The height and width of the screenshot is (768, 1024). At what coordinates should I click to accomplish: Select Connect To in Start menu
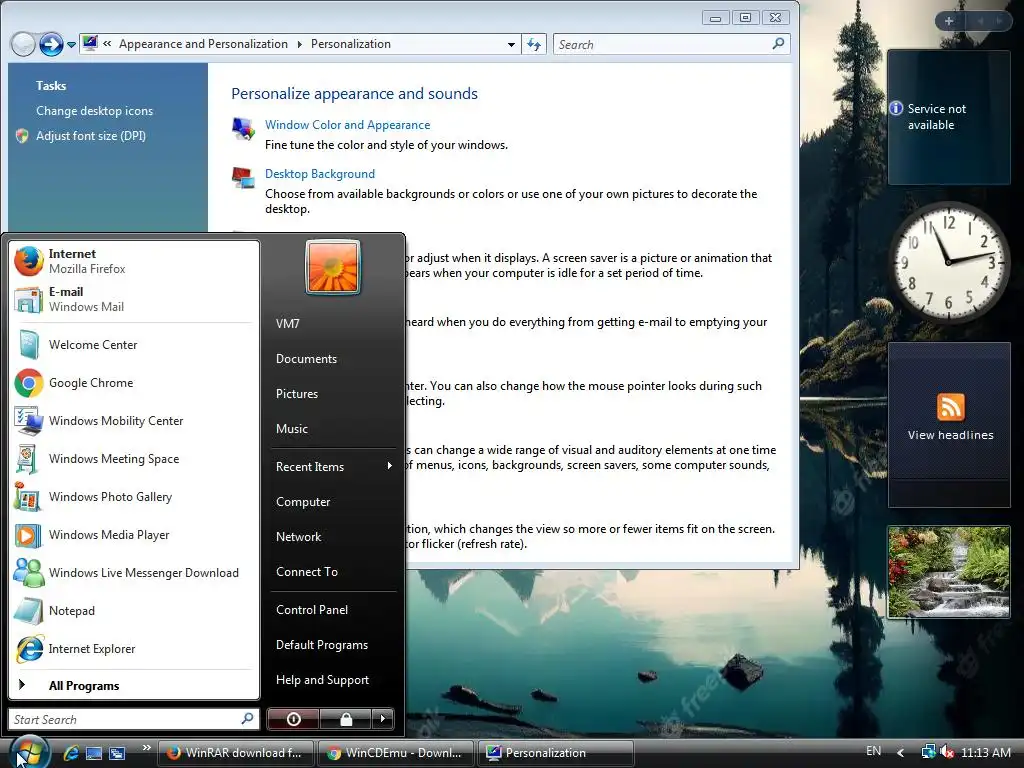(x=332, y=571)
